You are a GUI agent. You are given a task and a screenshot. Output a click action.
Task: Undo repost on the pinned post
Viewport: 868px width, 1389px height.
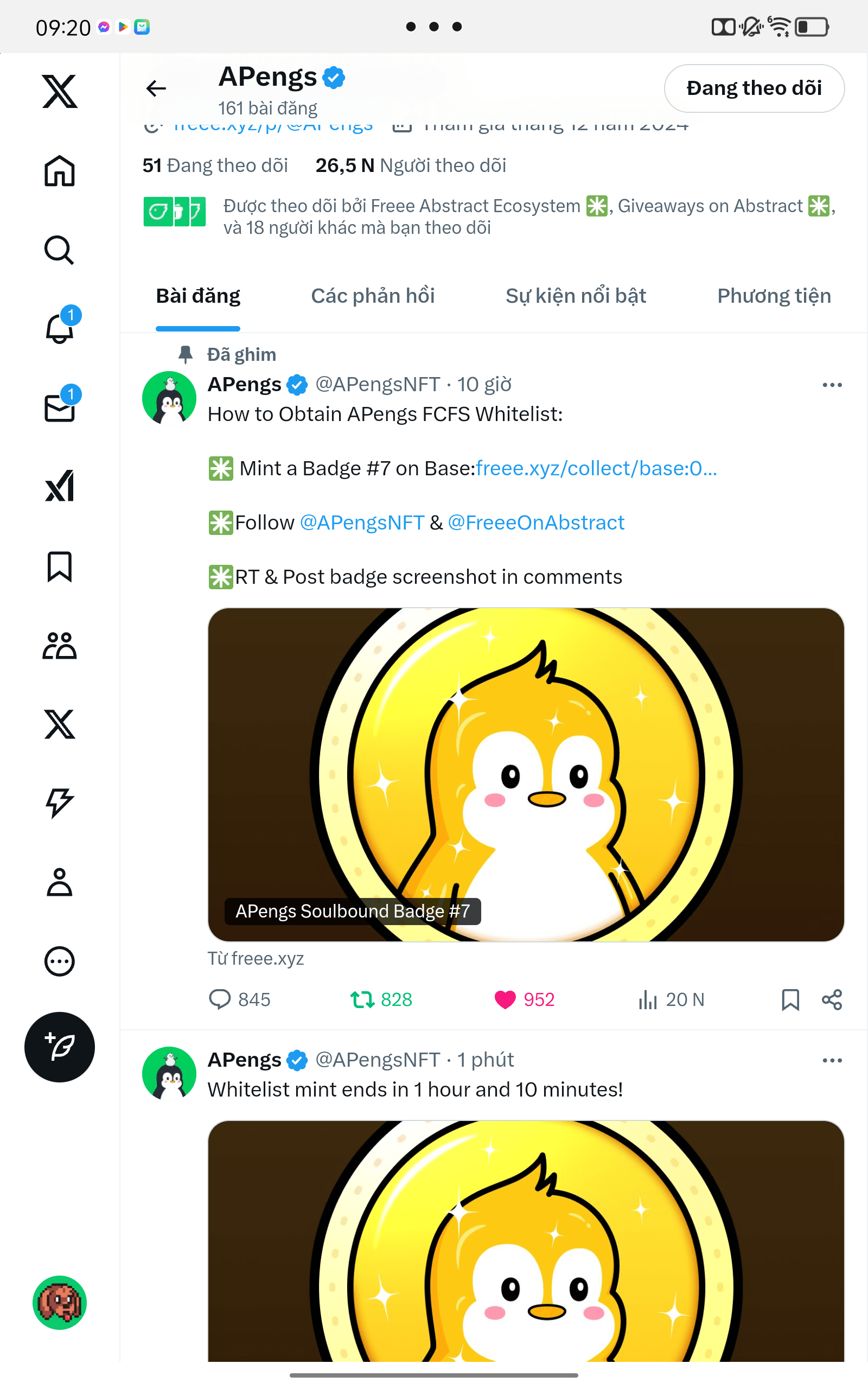coord(362,999)
